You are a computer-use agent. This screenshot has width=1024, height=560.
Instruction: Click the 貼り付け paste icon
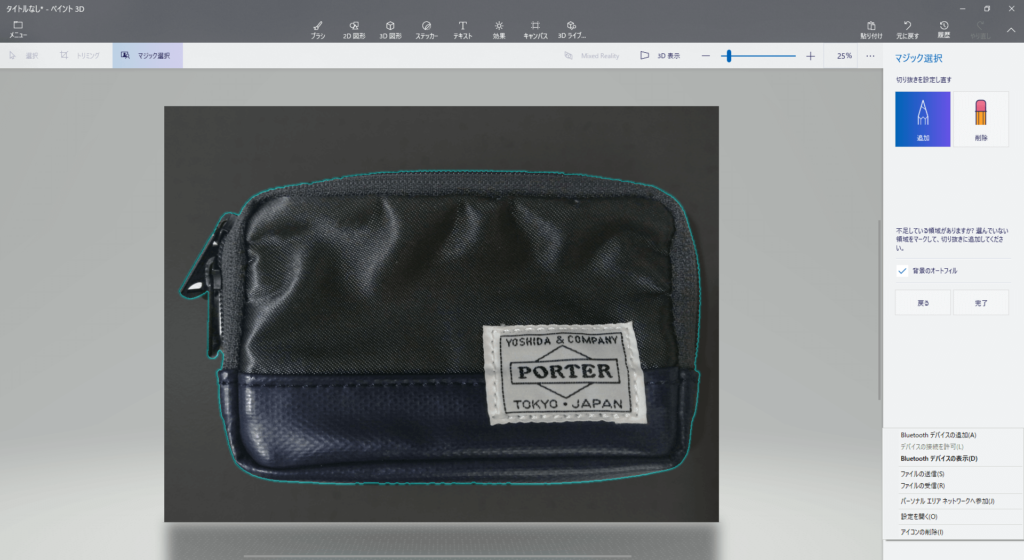click(871, 30)
